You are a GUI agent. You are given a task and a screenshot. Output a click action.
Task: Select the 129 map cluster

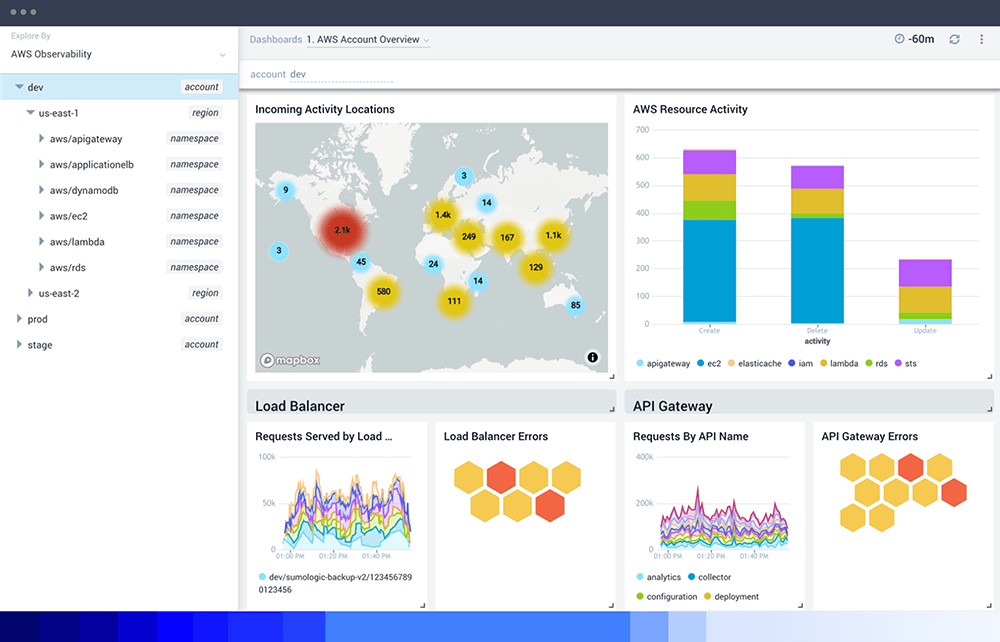pyautogui.click(x=536, y=267)
